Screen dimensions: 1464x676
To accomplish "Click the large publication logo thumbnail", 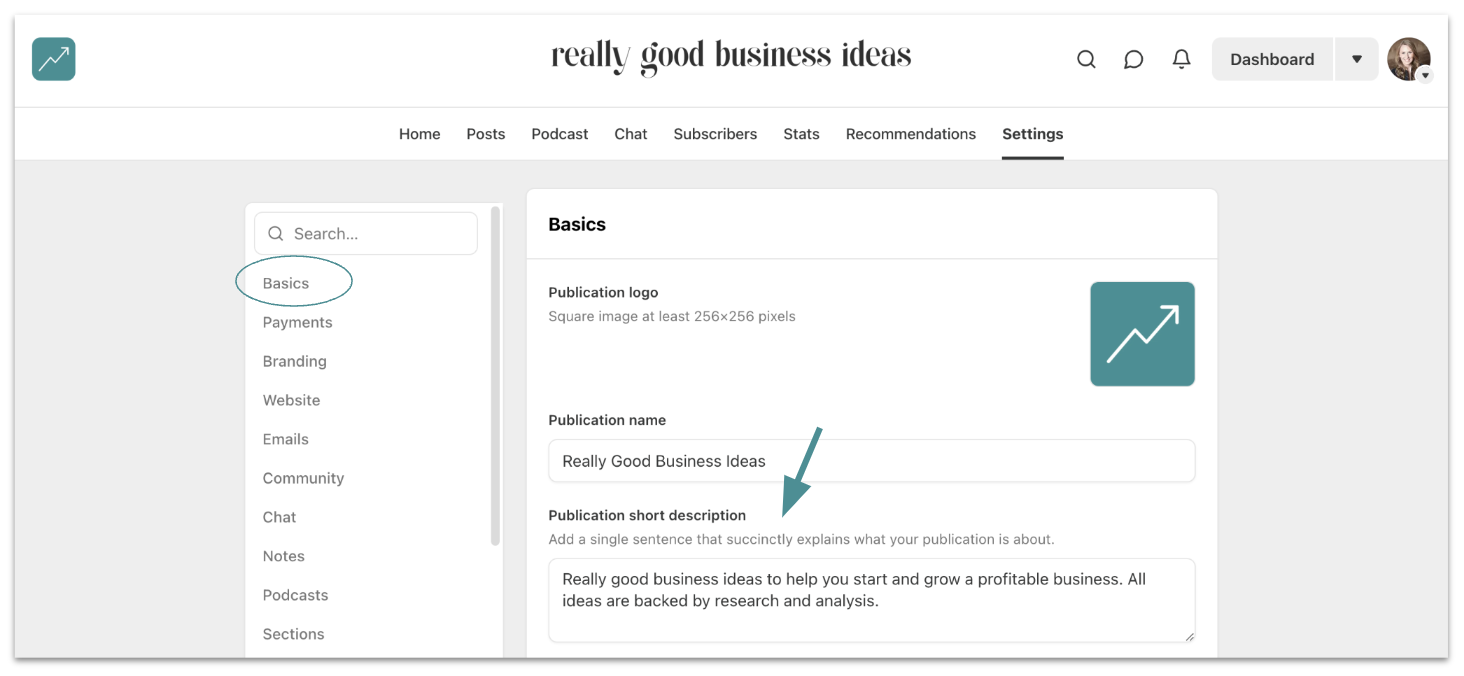I will coord(1142,334).
